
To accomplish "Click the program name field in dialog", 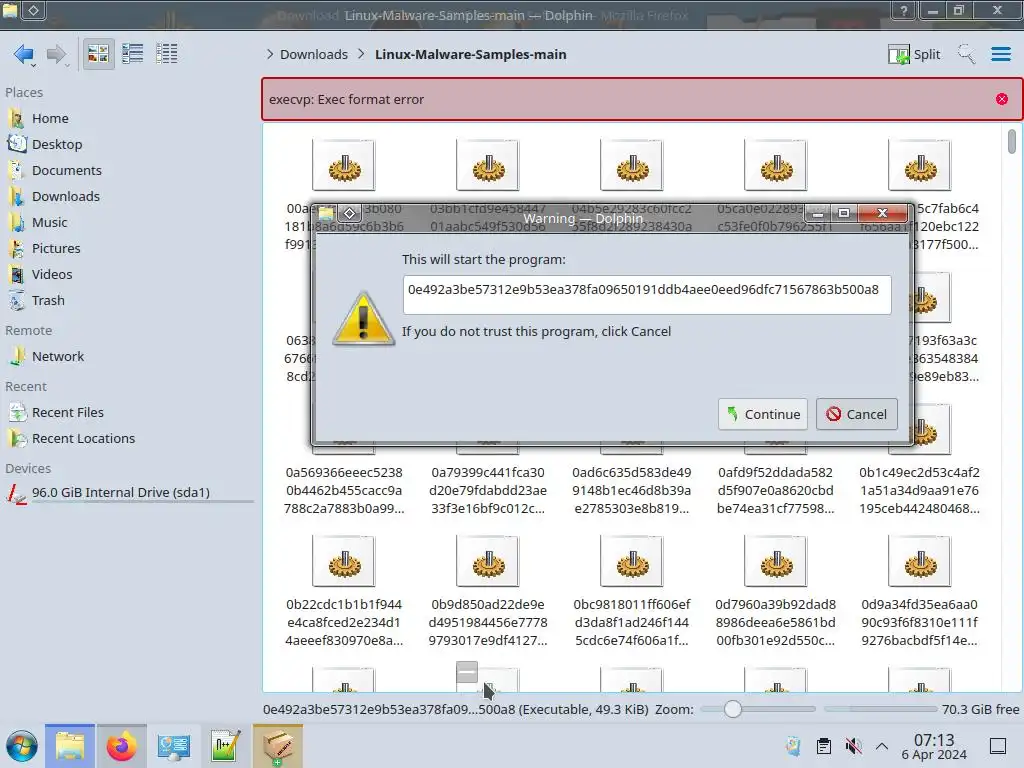I will click(x=647, y=295).
